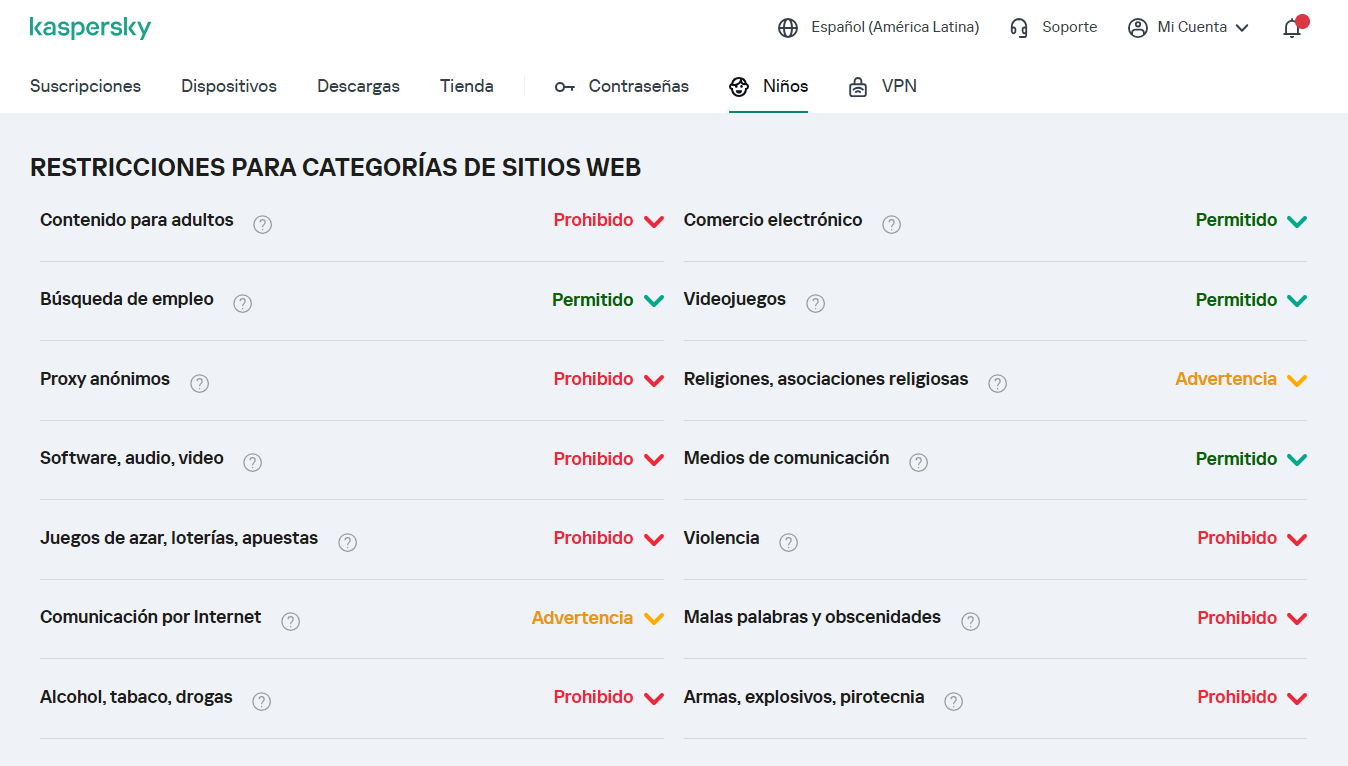Show help for Alcohol, tabaco, drogas

click(261, 701)
